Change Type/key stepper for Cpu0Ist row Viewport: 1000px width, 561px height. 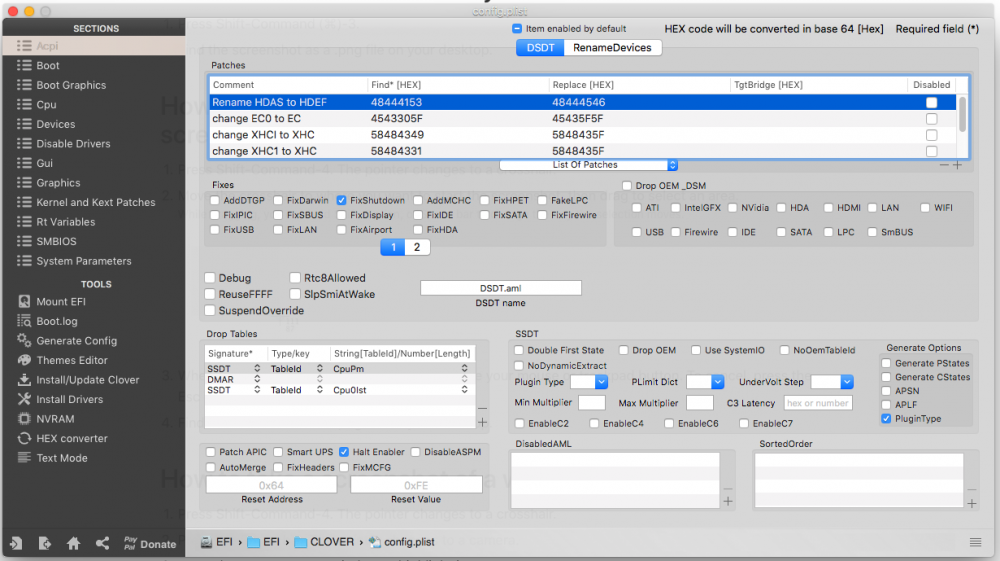coord(320,390)
